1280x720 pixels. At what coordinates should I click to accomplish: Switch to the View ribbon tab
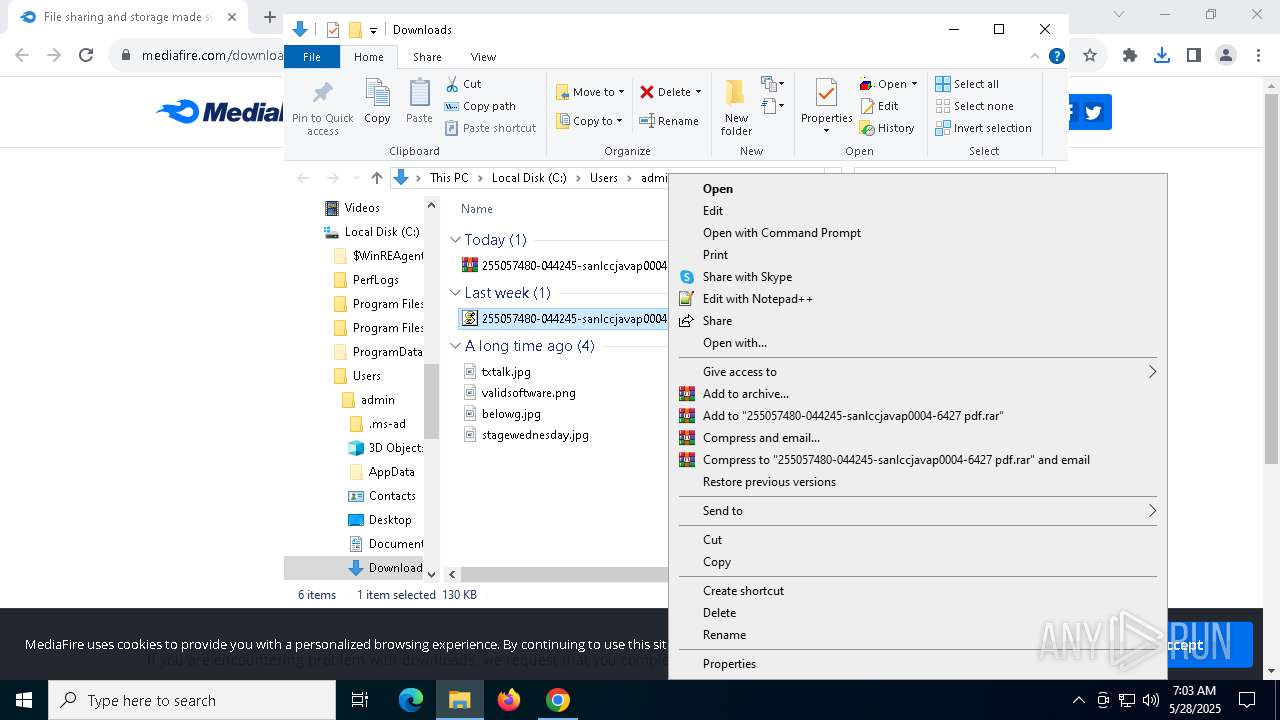pyautogui.click(x=483, y=57)
